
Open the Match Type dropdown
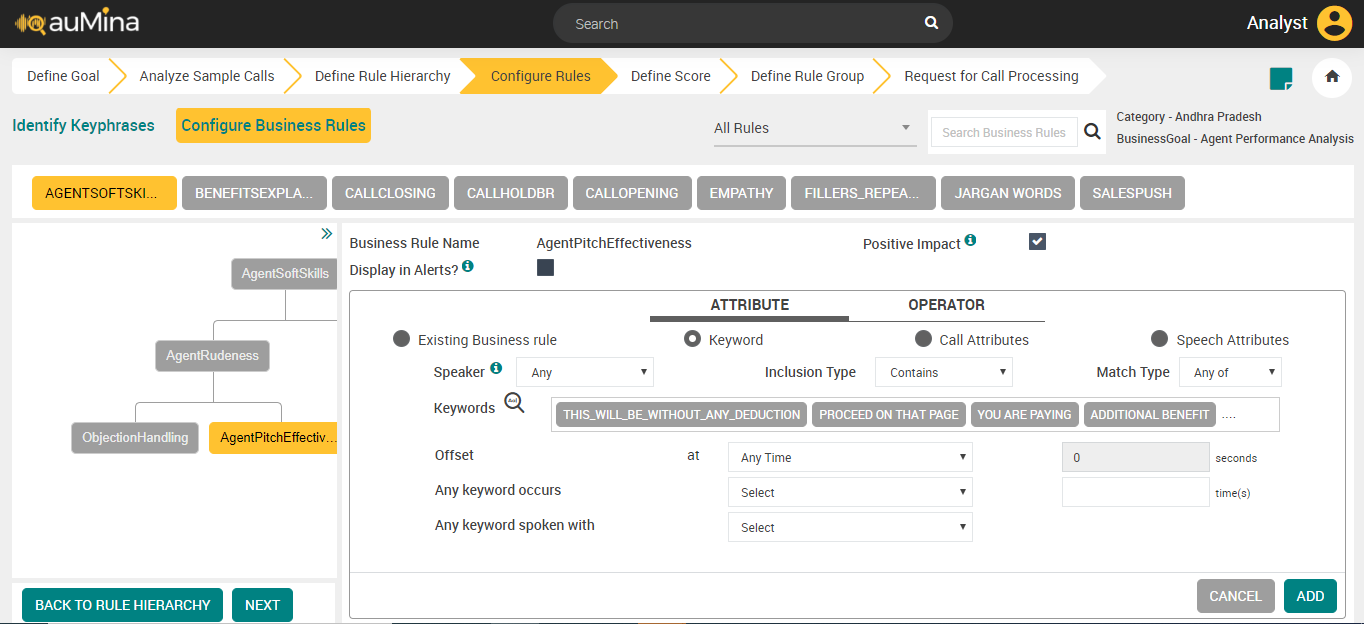click(x=1230, y=372)
